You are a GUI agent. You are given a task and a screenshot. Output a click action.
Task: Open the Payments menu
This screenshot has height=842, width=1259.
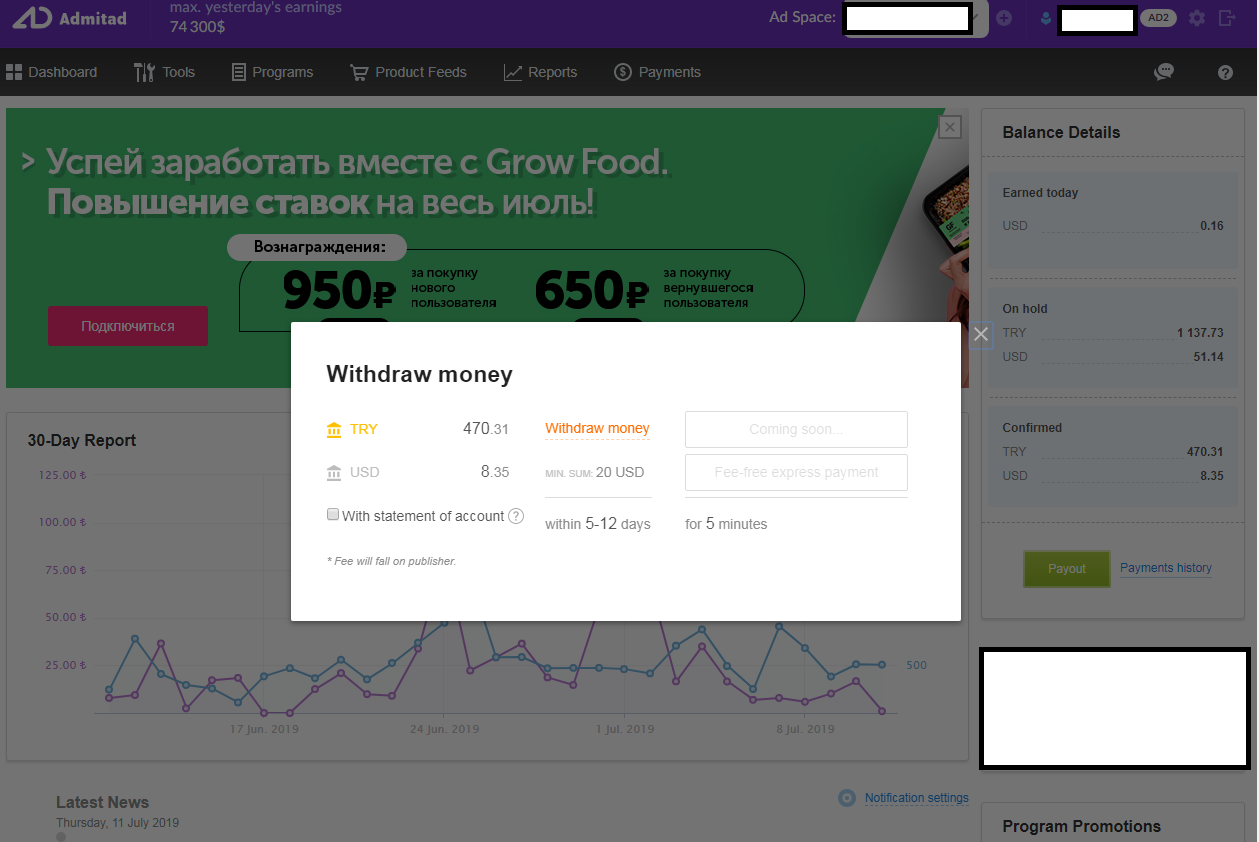tap(657, 72)
